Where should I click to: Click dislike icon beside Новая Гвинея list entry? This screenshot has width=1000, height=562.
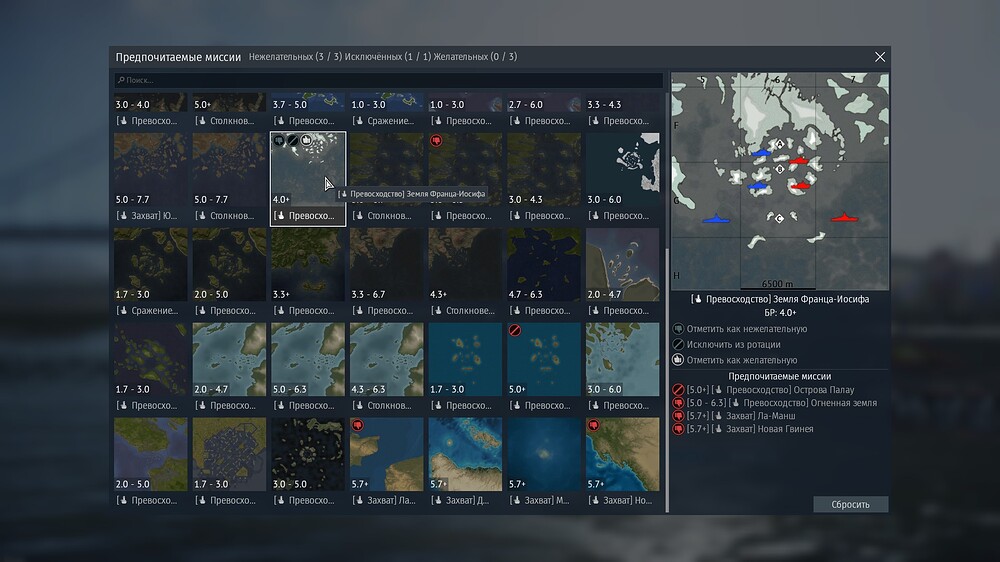coord(679,429)
